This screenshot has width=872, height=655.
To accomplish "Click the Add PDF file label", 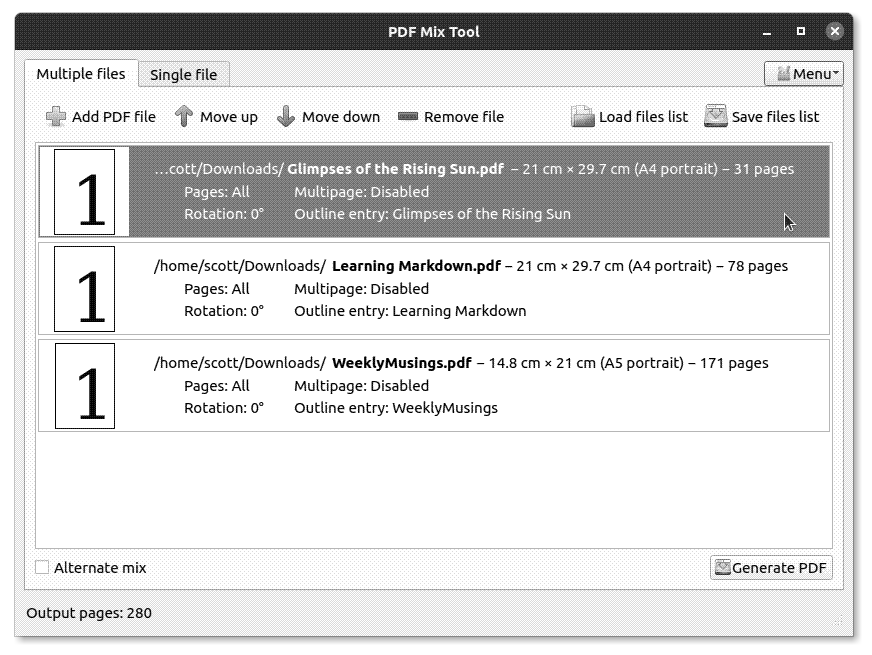I will point(114,117).
